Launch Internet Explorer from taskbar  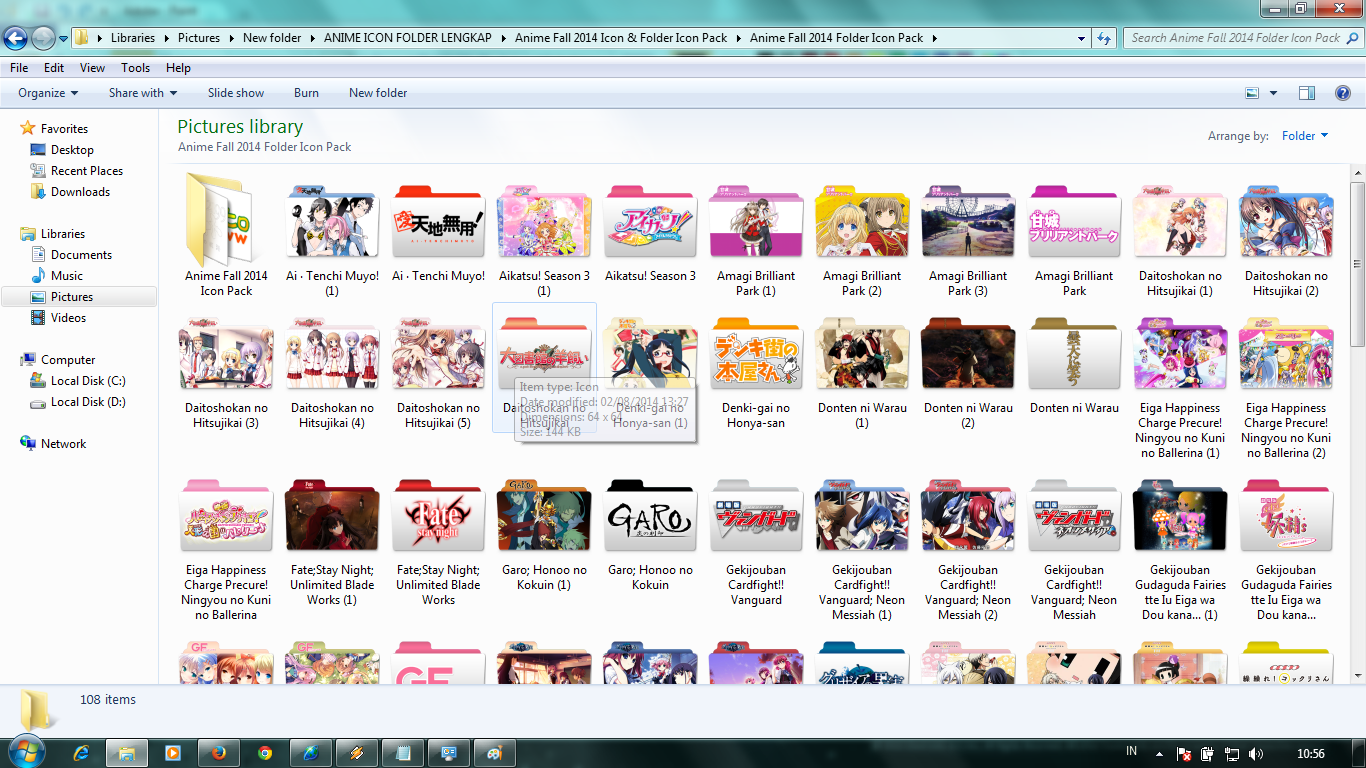pos(81,753)
